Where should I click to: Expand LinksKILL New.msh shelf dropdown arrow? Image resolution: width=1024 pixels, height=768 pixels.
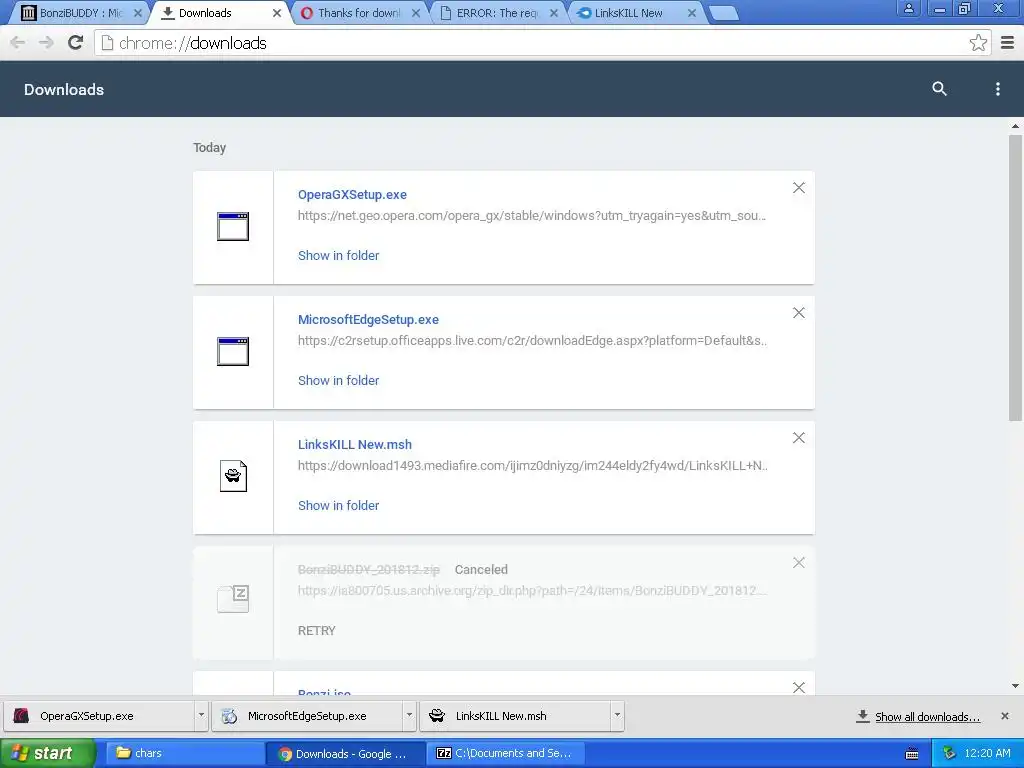coord(617,716)
